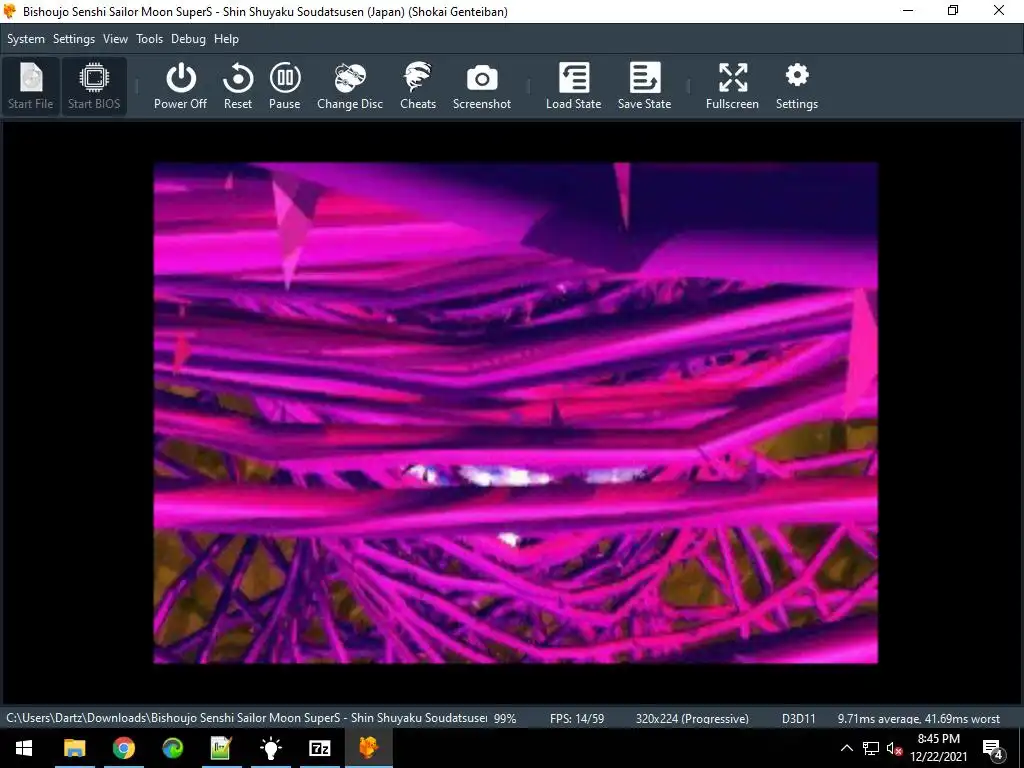This screenshot has height=768, width=1024.
Task: Take a screenshot with the camera icon
Action: [482, 86]
